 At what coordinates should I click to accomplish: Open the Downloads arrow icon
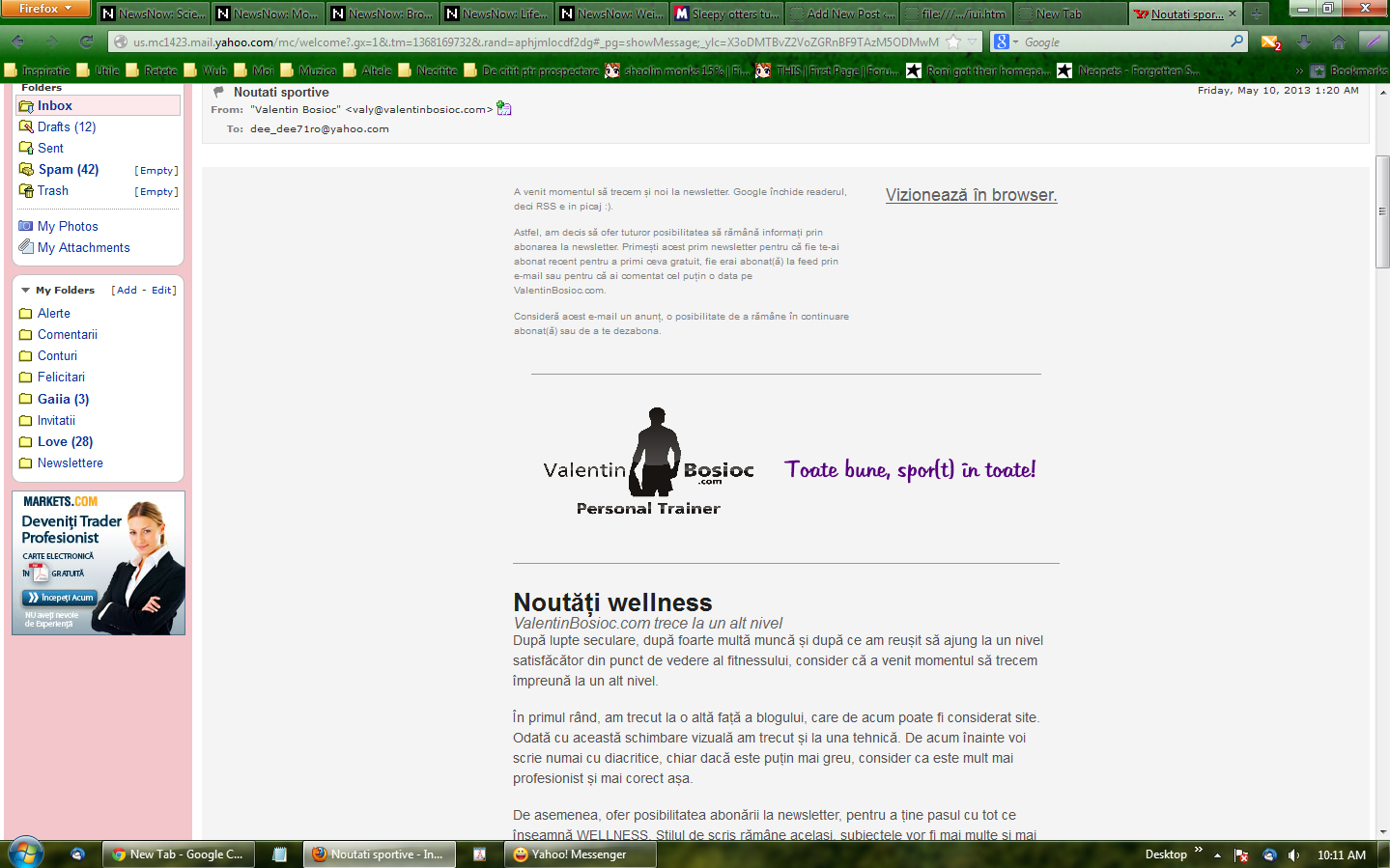[x=1304, y=42]
